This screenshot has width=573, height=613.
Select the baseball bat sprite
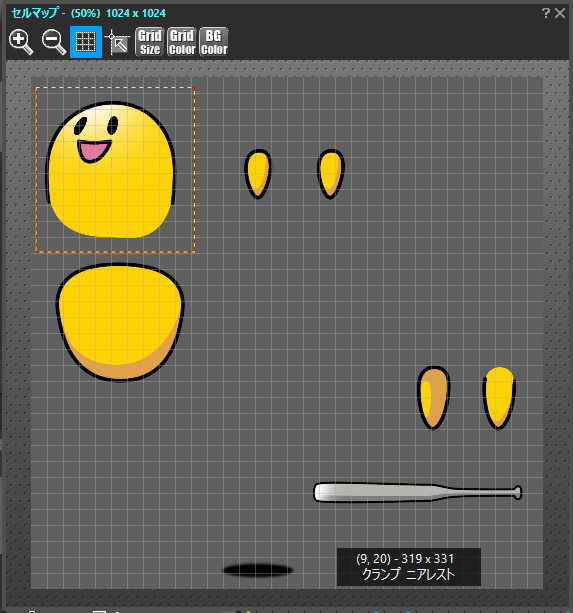point(417,492)
